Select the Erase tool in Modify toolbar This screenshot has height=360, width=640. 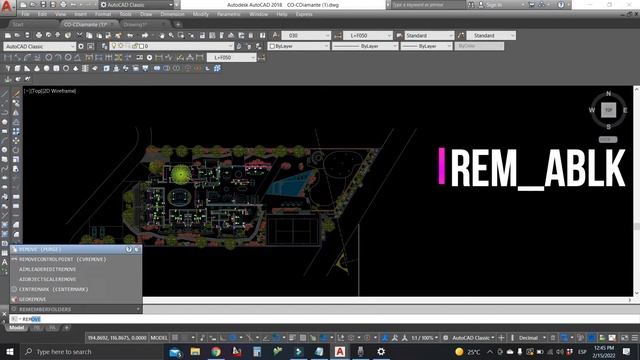point(16,93)
